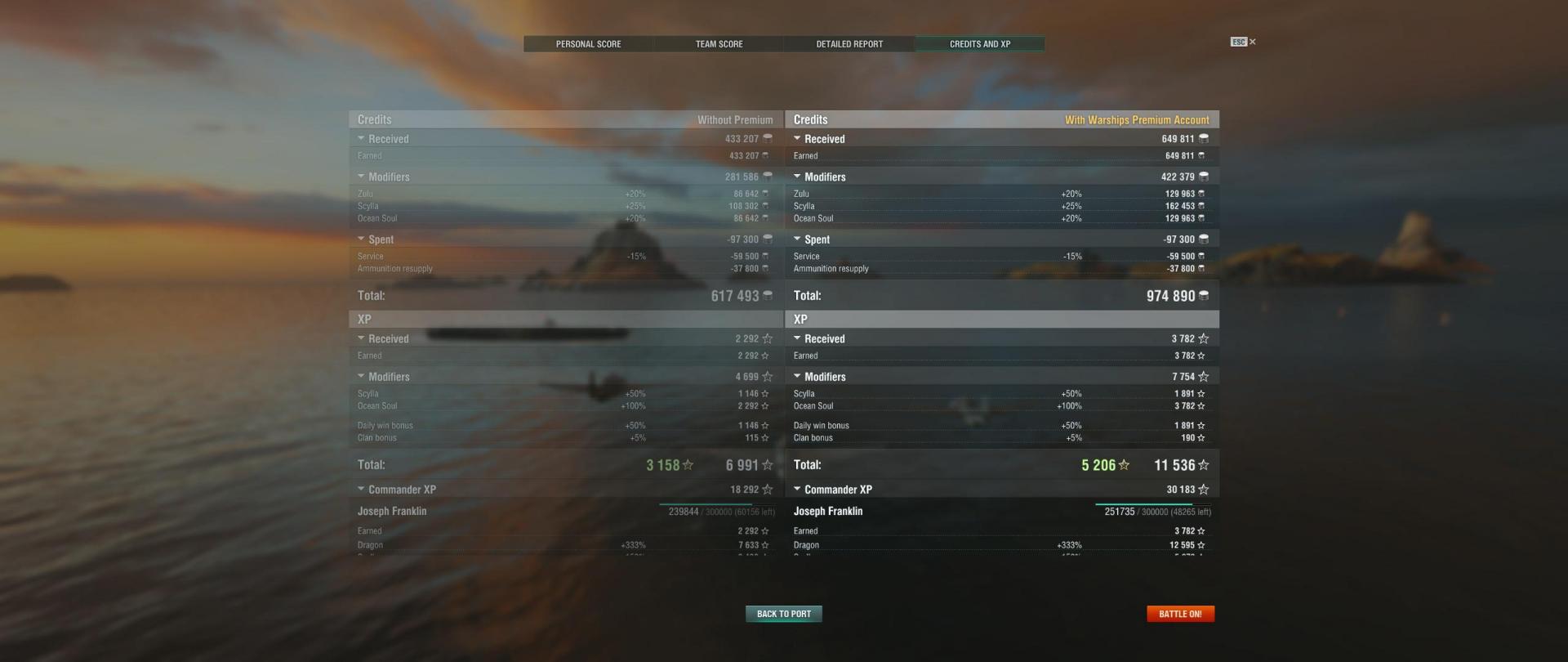
Task: Click the star icon beside green 5 206 base XP
Action: (x=1125, y=465)
